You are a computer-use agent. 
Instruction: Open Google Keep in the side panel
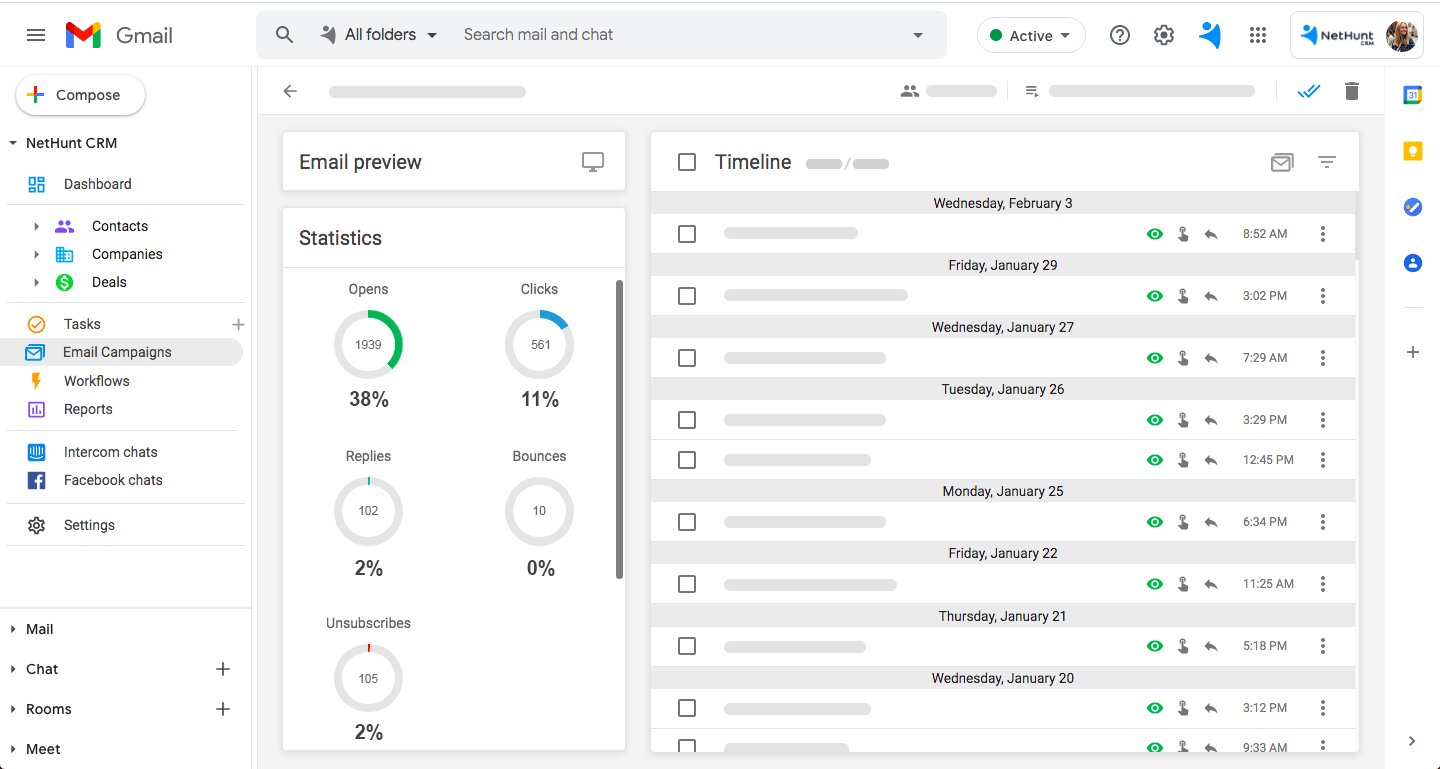coord(1413,151)
